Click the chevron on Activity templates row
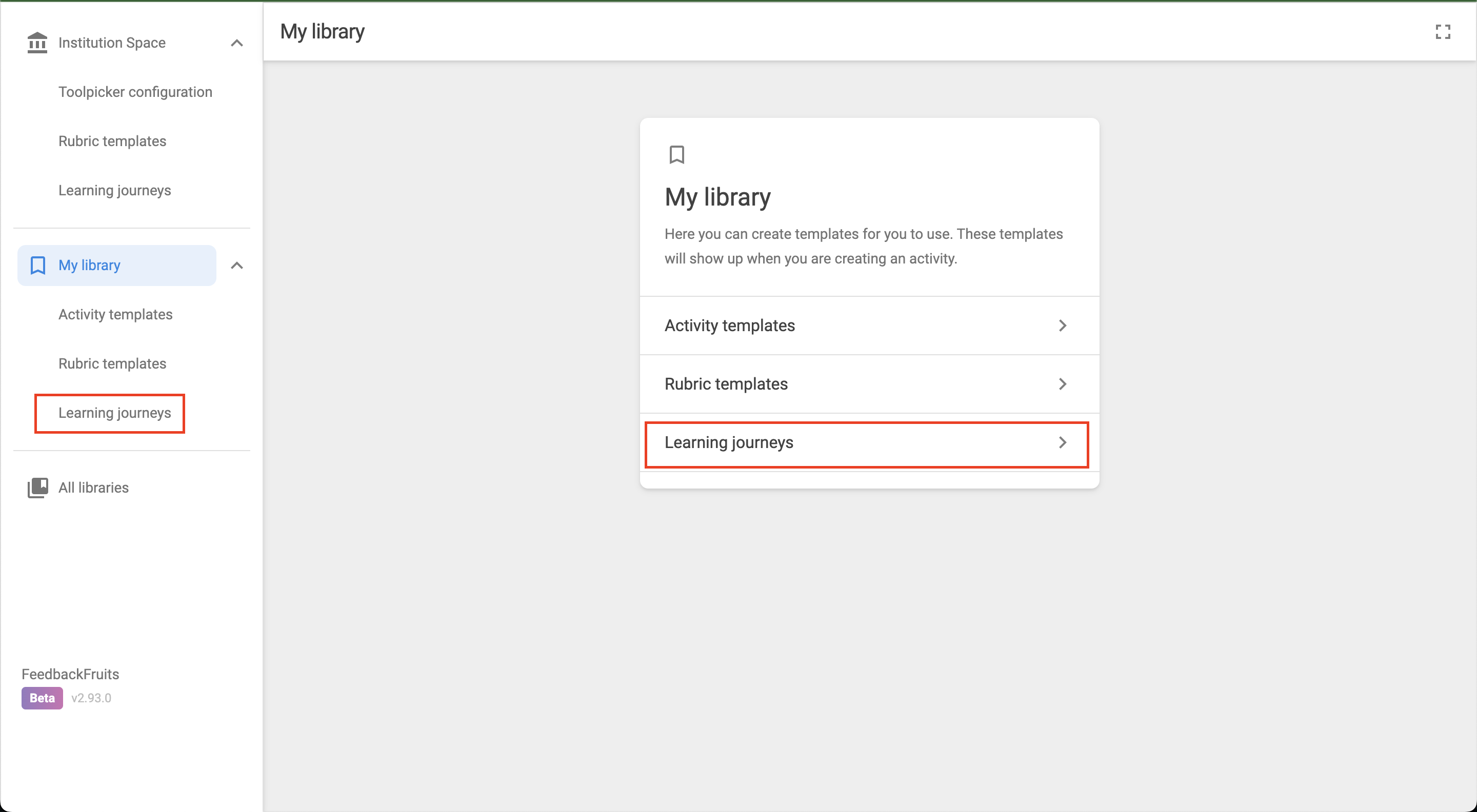 point(1063,326)
